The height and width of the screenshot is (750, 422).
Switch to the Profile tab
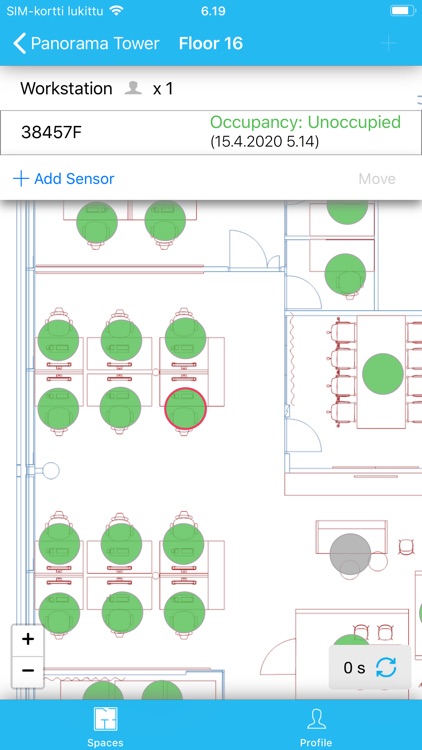coord(316,727)
